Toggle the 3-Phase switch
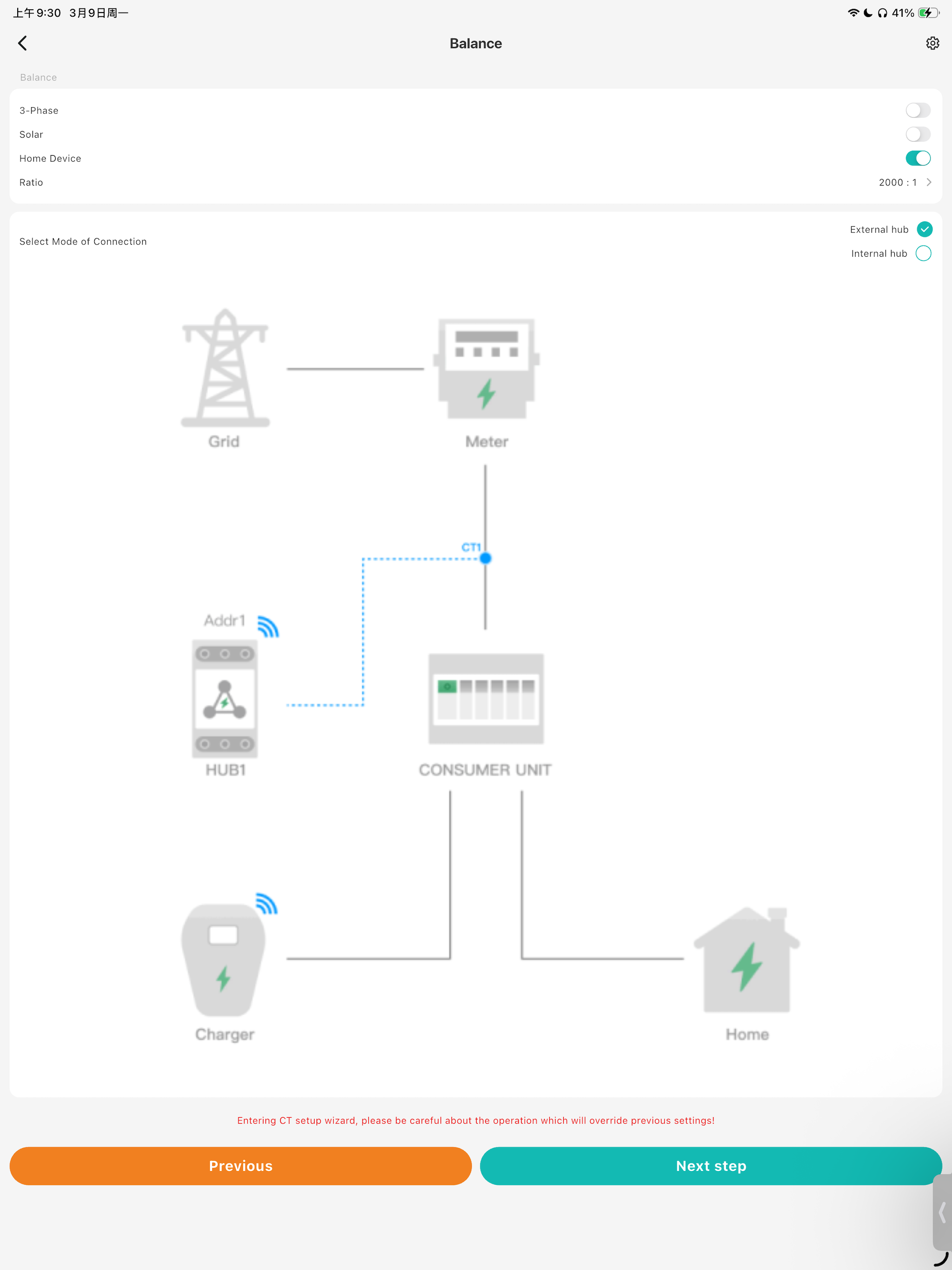Image resolution: width=952 pixels, height=1270 pixels. [918, 110]
